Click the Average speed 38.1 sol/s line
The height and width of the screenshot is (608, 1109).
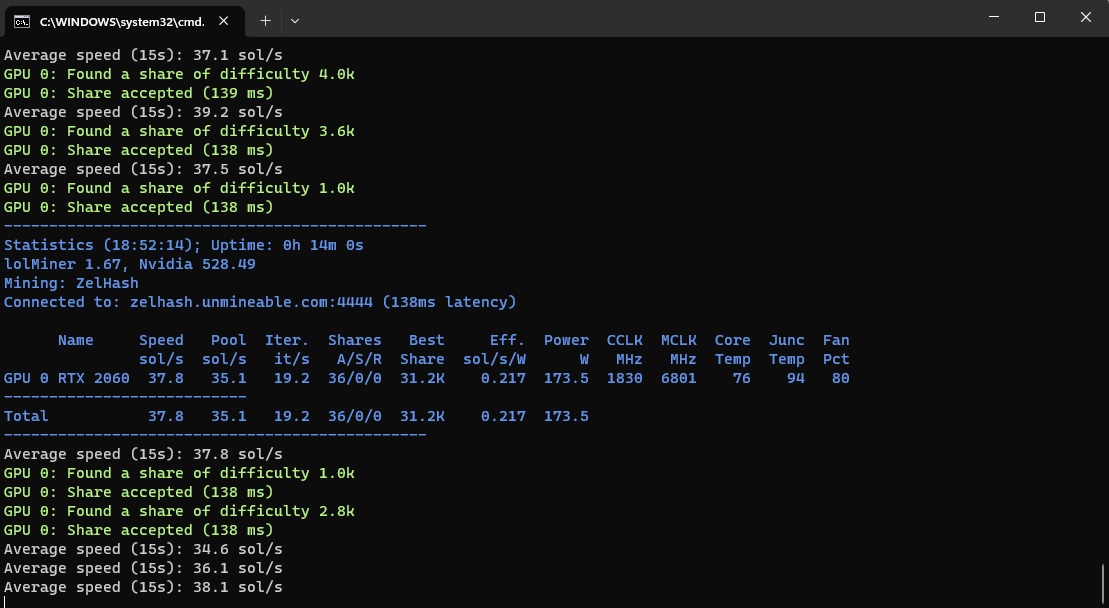(x=143, y=587)
